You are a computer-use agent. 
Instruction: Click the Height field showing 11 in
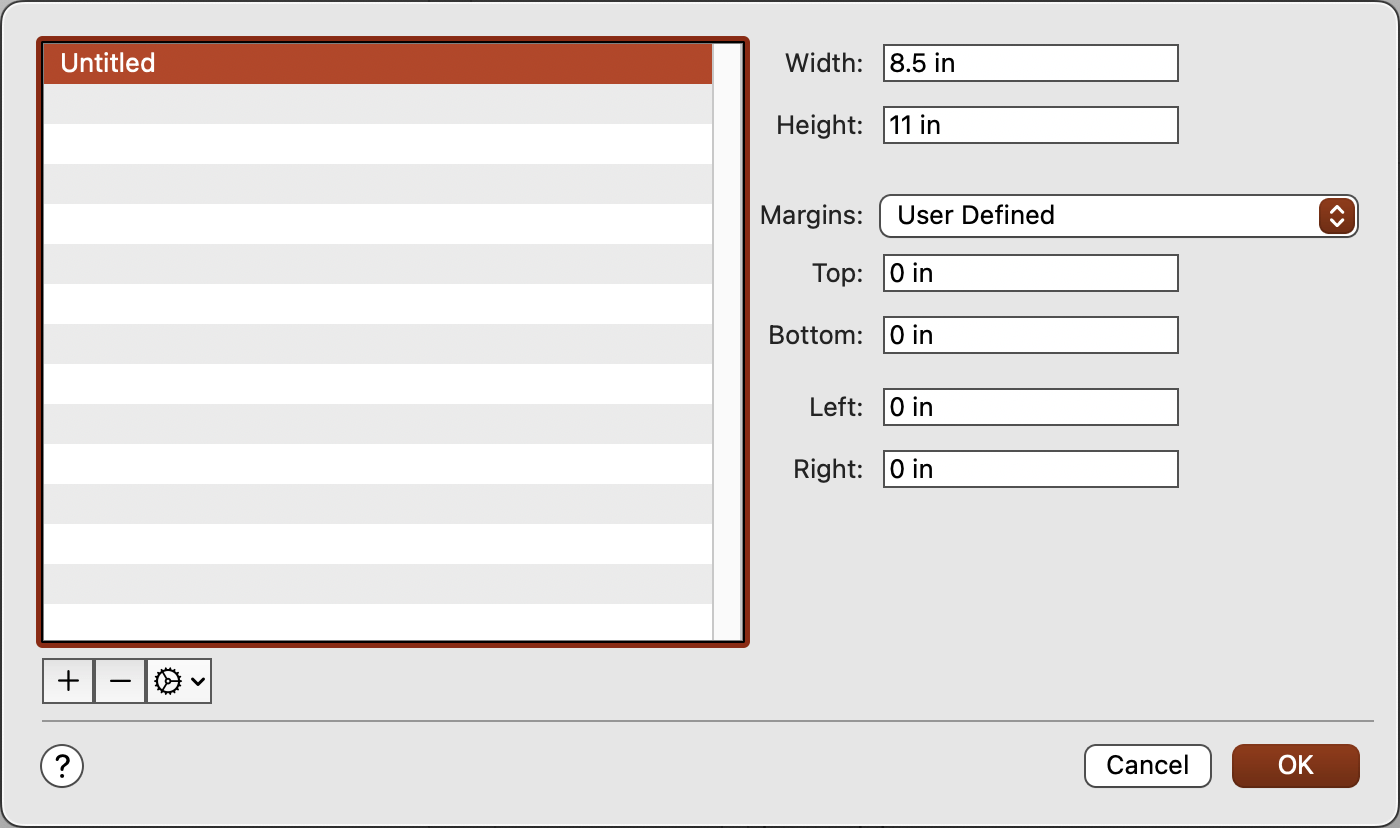[1029, 124]
